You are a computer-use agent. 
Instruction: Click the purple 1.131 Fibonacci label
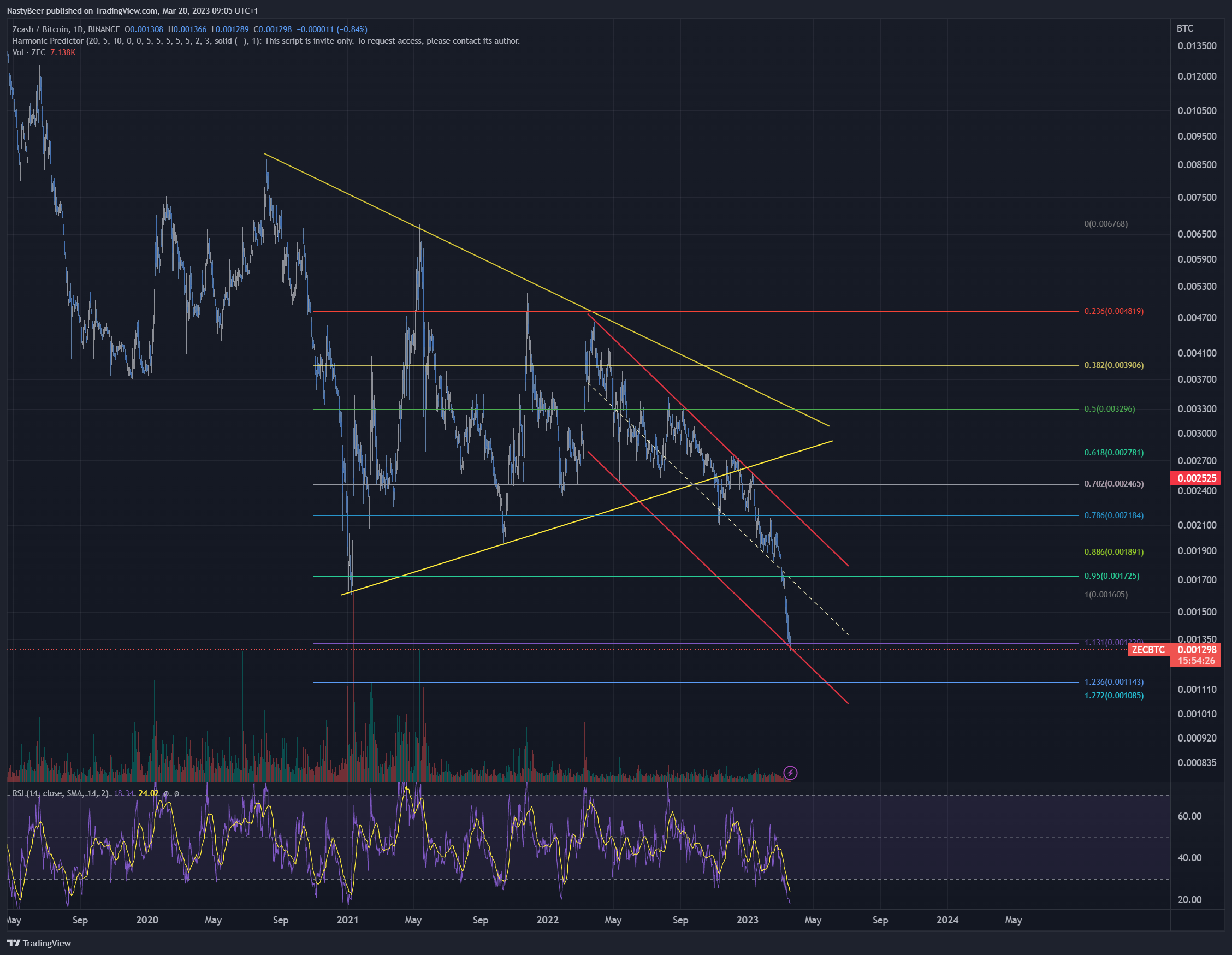click(1114, 643)
